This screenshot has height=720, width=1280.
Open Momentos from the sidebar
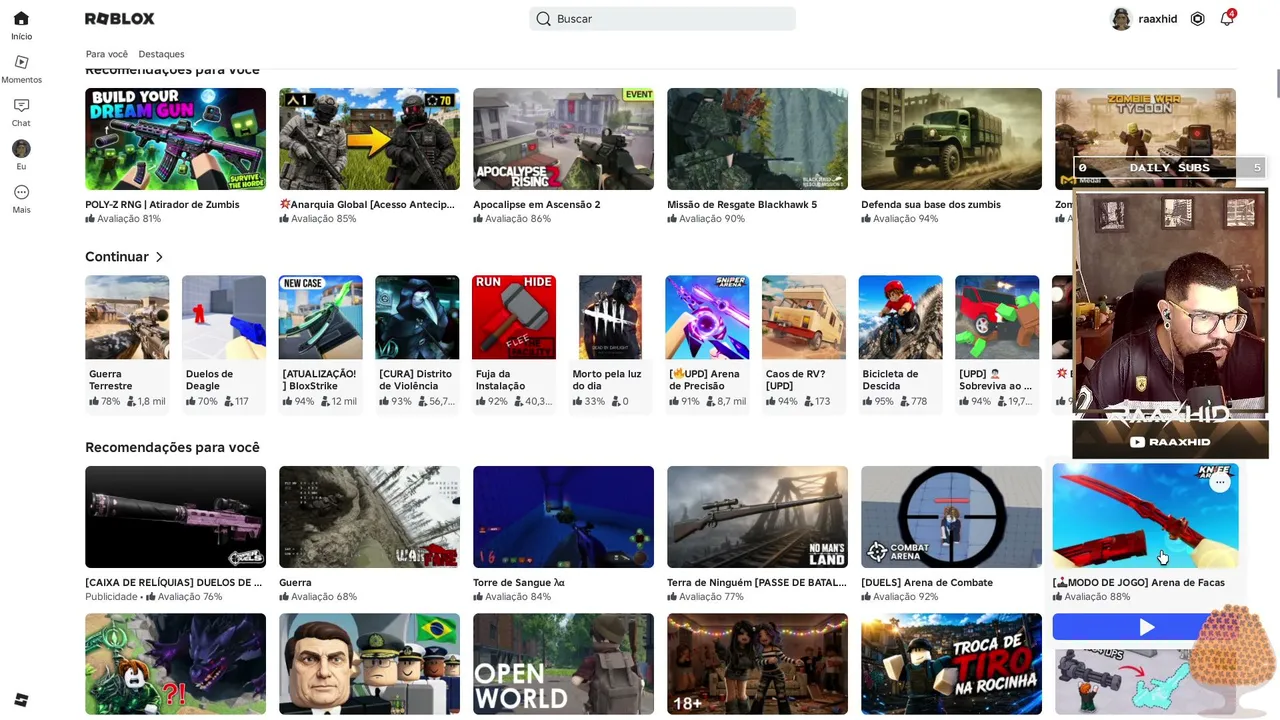click(x=21, y=69)
